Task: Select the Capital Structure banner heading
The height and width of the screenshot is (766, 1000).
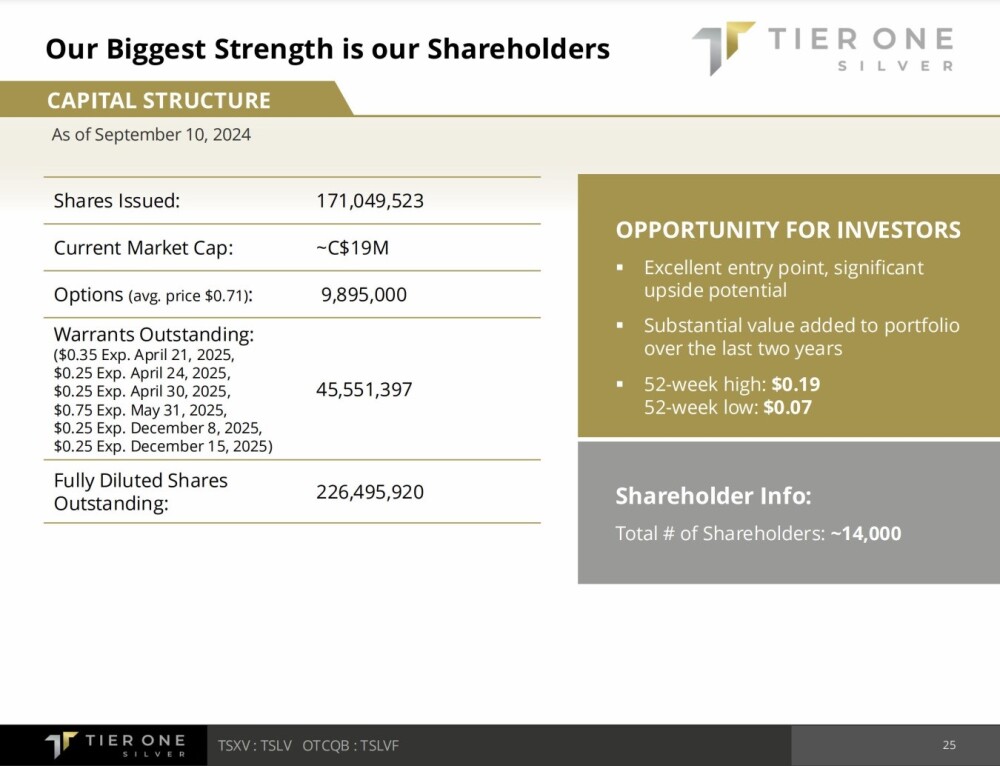Action: pos(159,101)
